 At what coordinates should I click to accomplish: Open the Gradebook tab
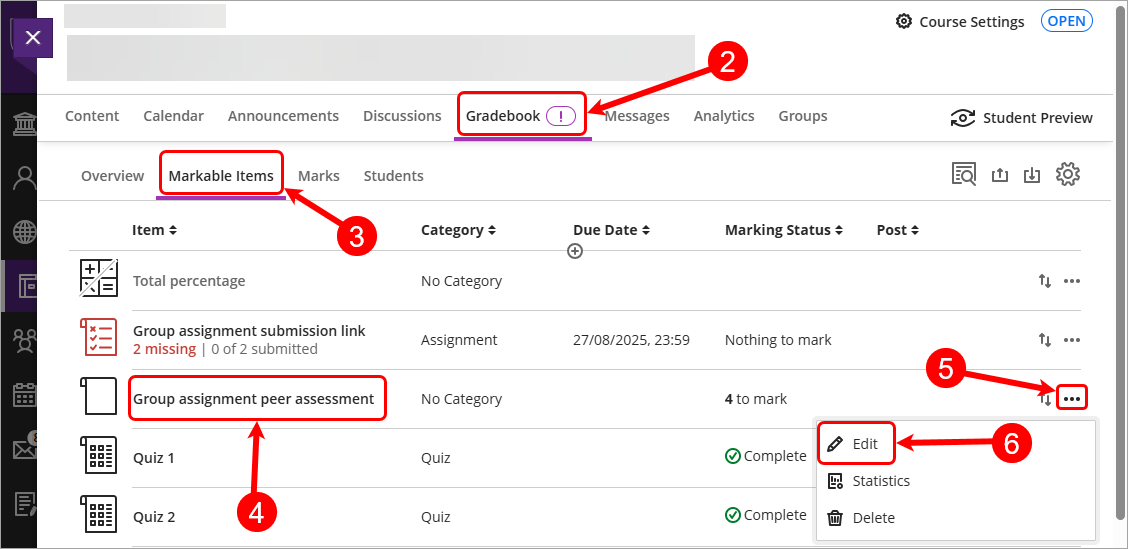[503, 116]
